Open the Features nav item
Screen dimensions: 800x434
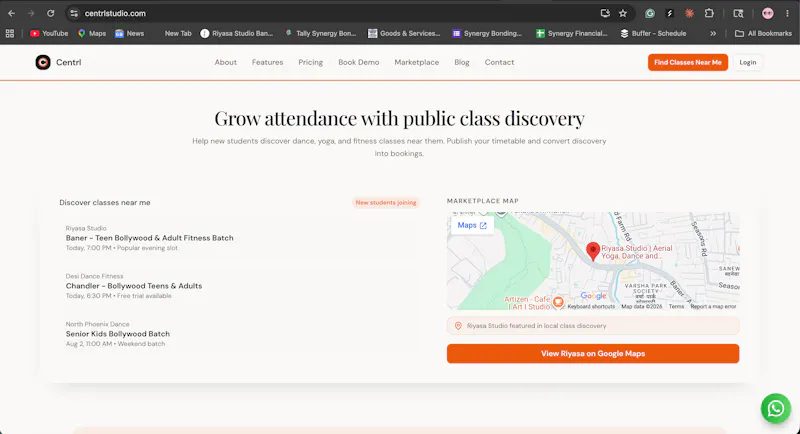tap(267, 62)
